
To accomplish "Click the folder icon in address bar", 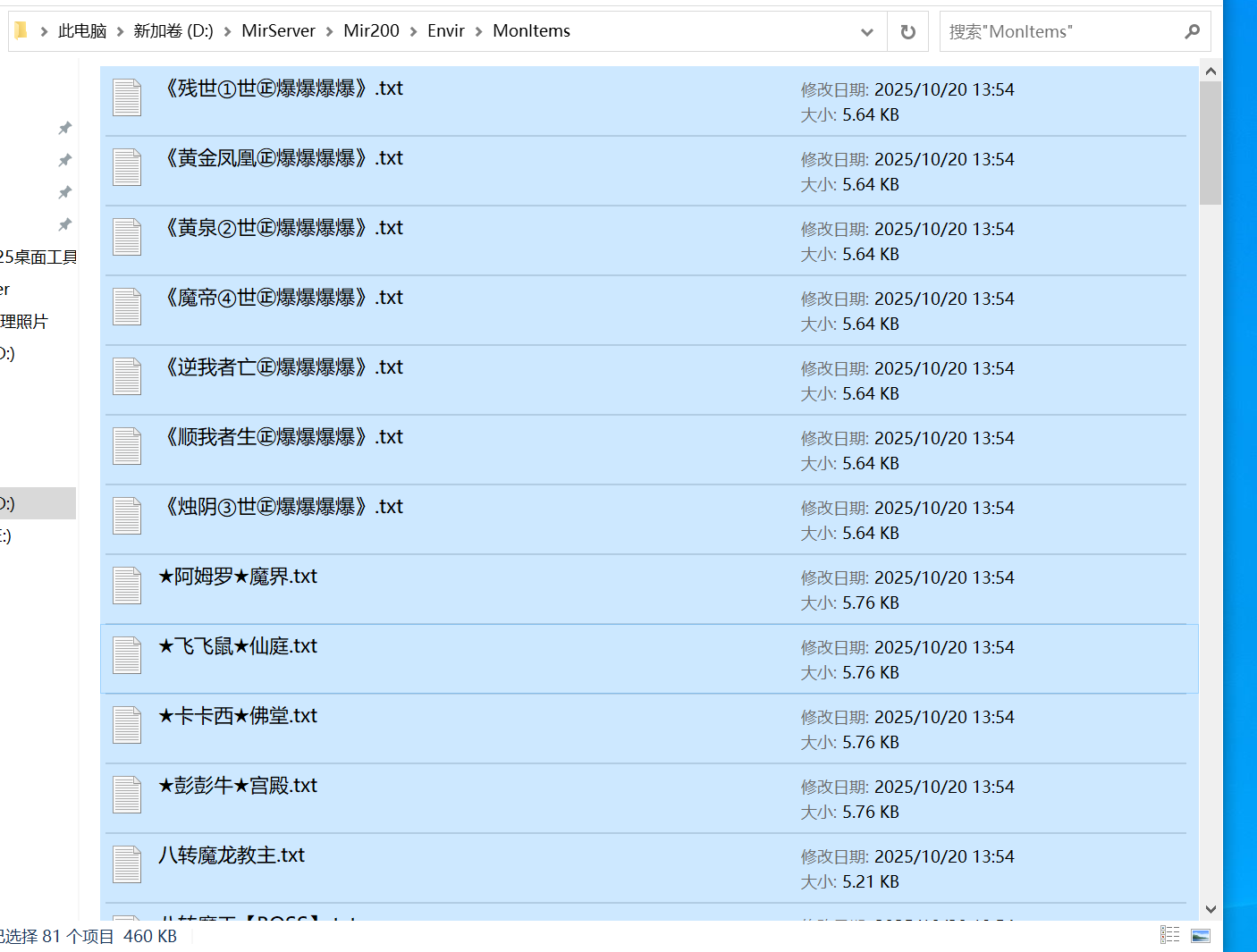I will coord(21,31).
